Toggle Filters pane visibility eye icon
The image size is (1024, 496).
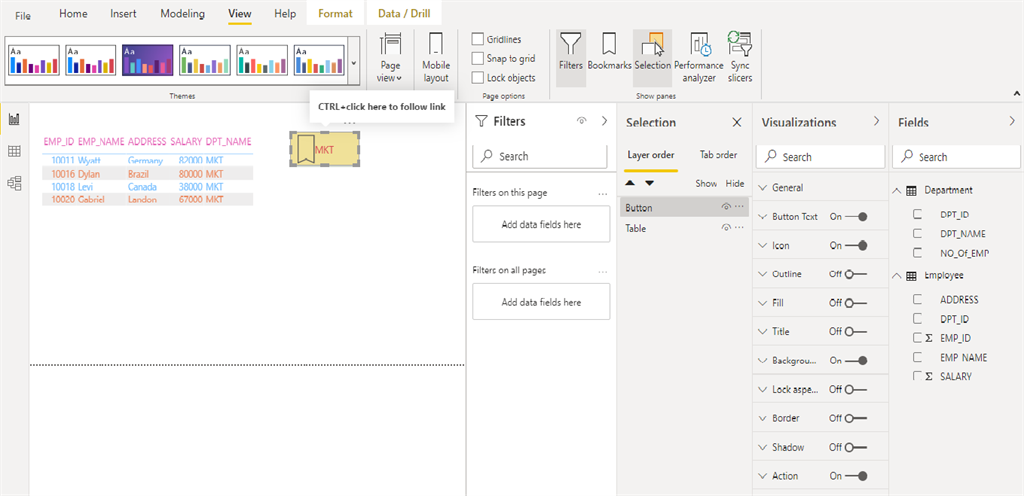tap(581, 121)
